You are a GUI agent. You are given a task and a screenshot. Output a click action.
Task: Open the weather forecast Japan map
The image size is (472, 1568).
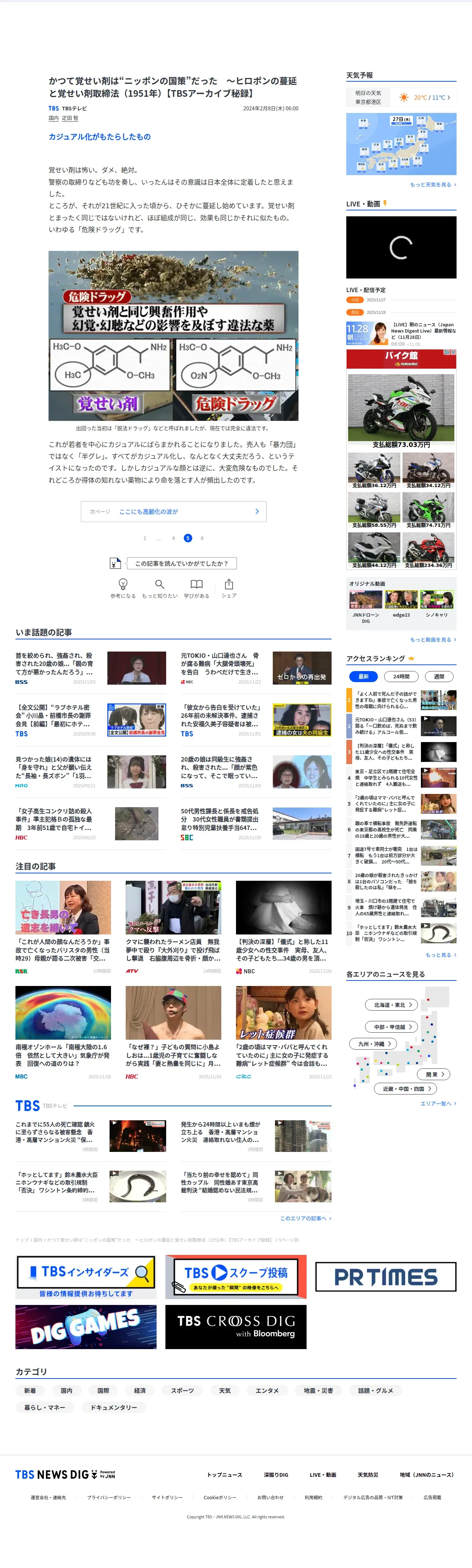click(x=401, y=144)
